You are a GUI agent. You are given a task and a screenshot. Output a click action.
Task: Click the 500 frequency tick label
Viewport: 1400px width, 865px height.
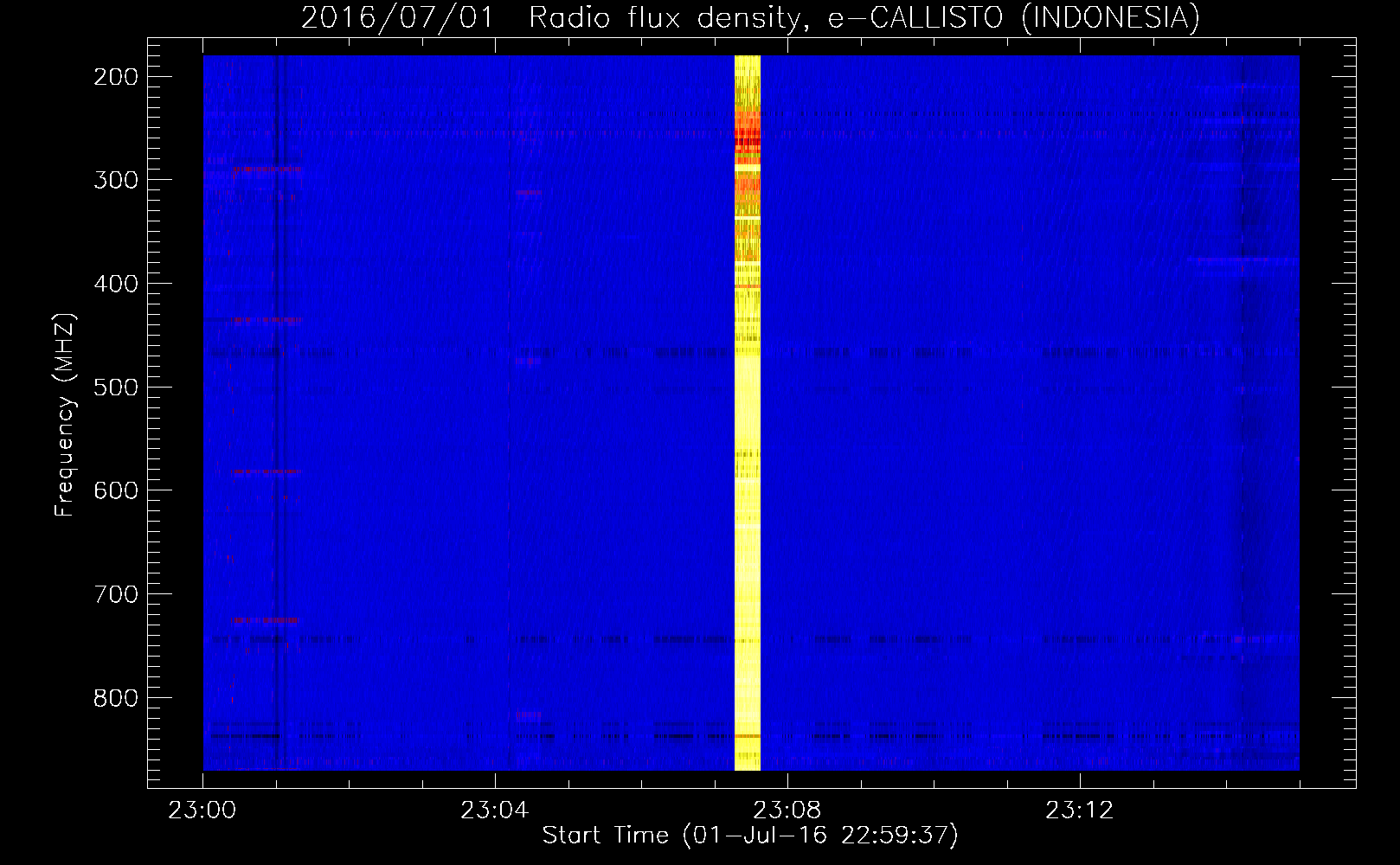click(116, 388)
